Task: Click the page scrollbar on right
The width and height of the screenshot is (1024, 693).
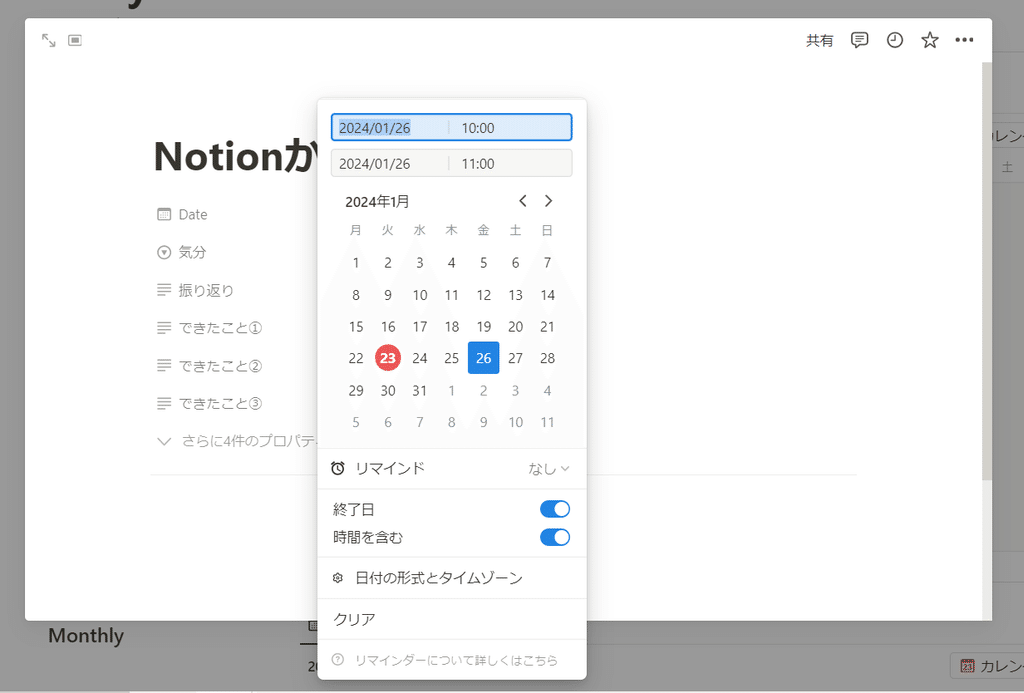Action: pos(987,271)
